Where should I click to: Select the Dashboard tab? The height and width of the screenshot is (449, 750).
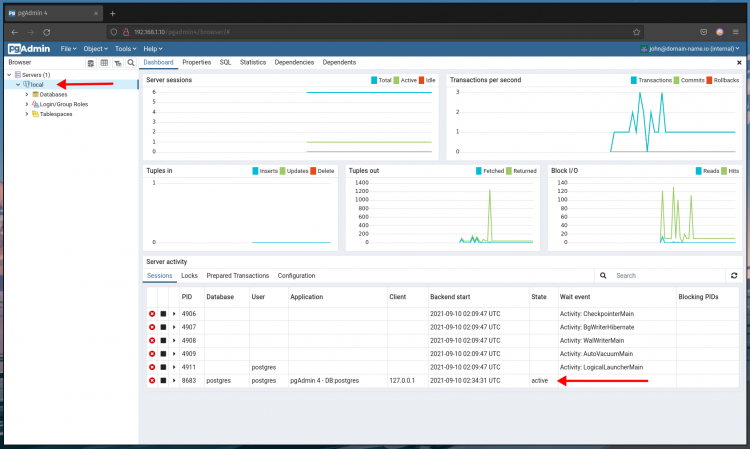pos(158,63)
